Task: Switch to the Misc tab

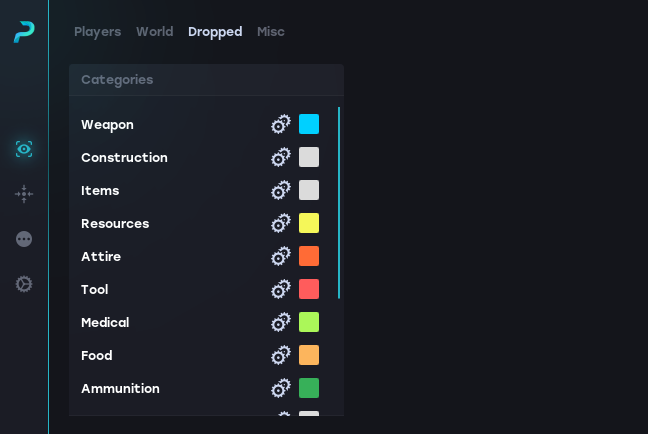Action: pyautogui.click(x=271, y=32)
